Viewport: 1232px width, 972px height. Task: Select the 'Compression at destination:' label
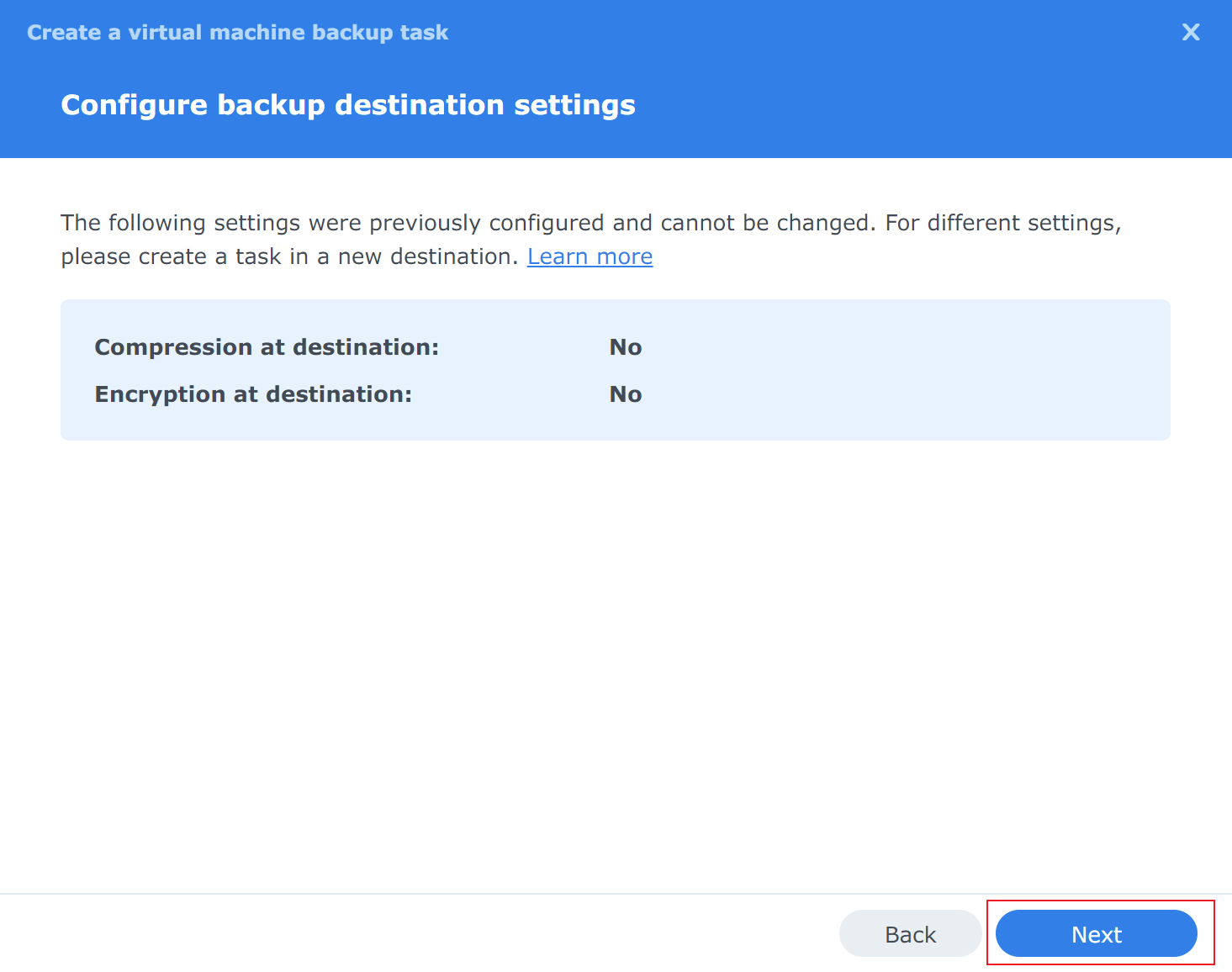267,347
